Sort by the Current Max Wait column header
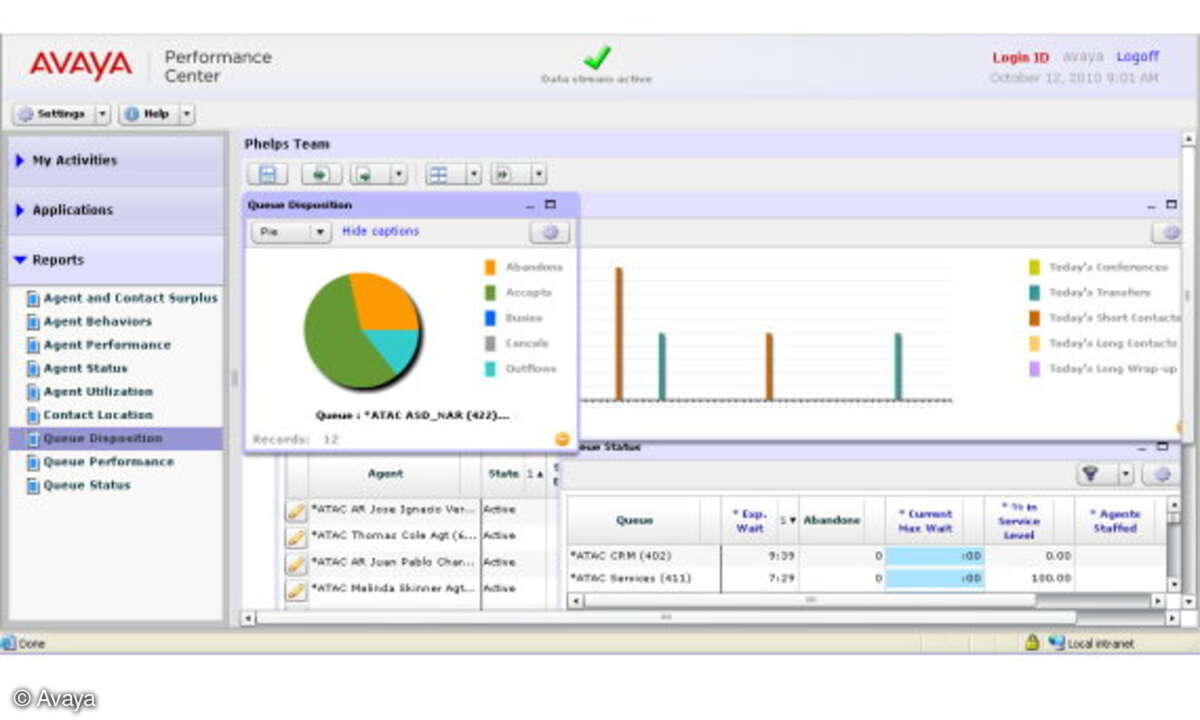Image resolution: width=1200 pixels, height=720 pixels. (925, 520)
